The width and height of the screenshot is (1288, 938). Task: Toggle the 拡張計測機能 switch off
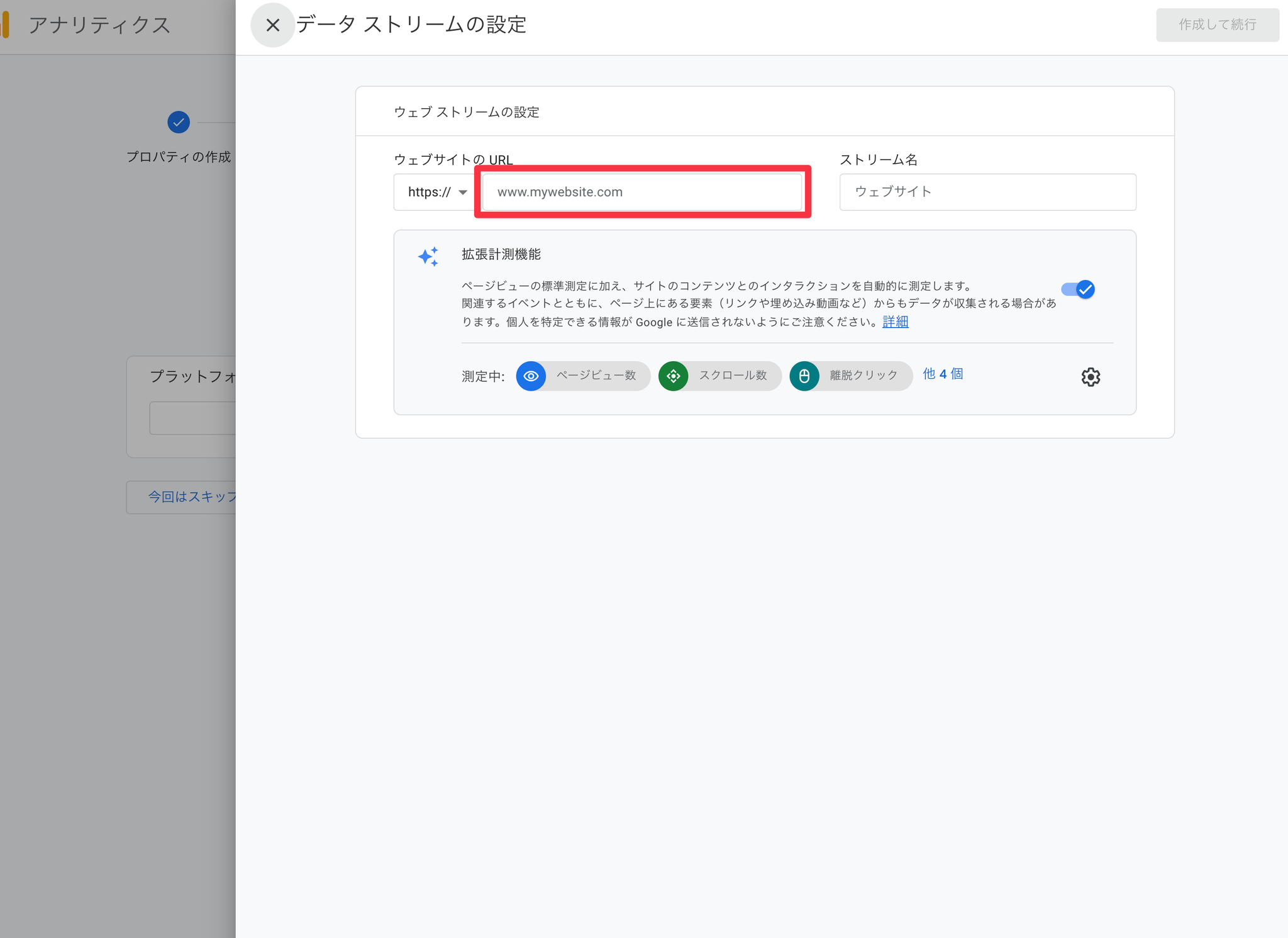1078,289
